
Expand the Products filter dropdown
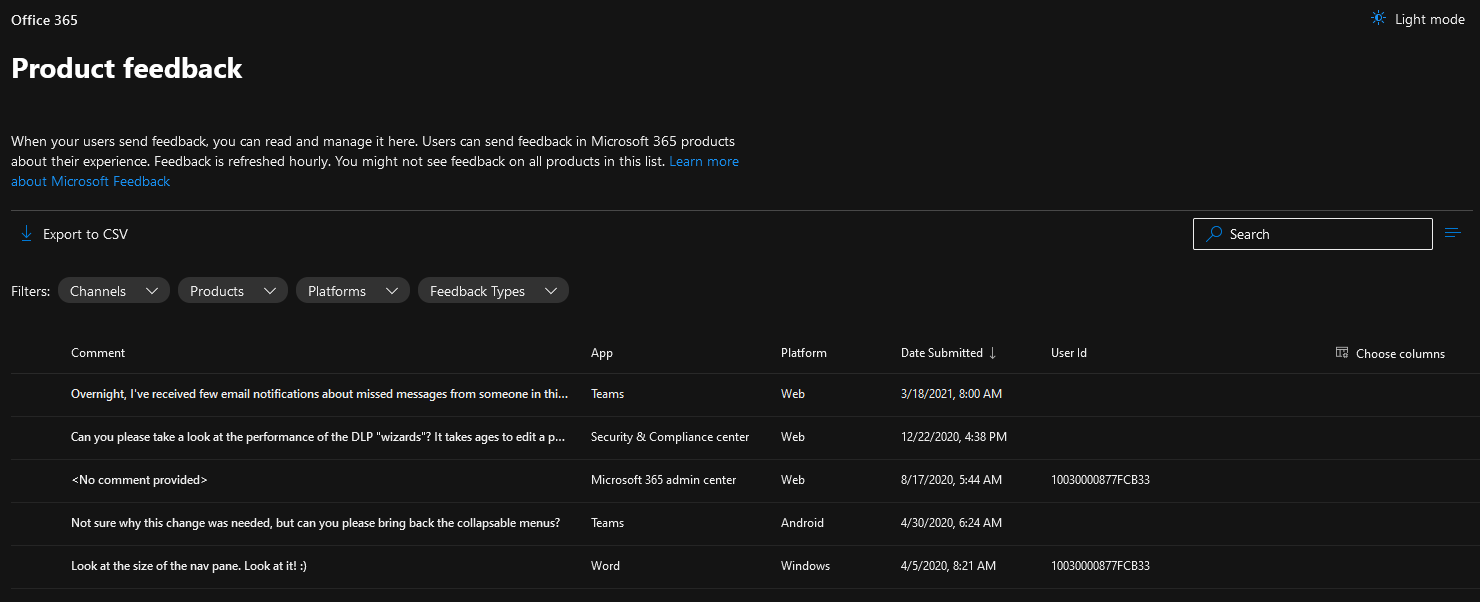(x=233, y=291)
